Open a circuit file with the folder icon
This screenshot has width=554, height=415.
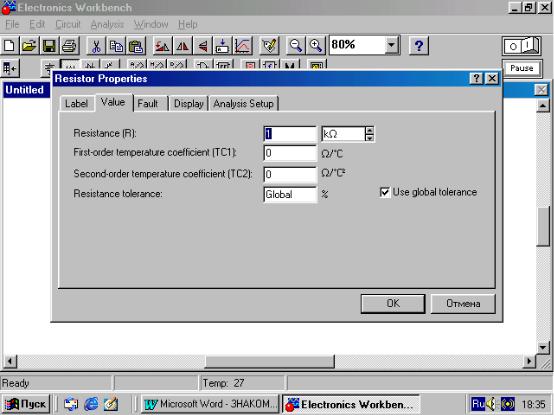(x=29, y=46)
